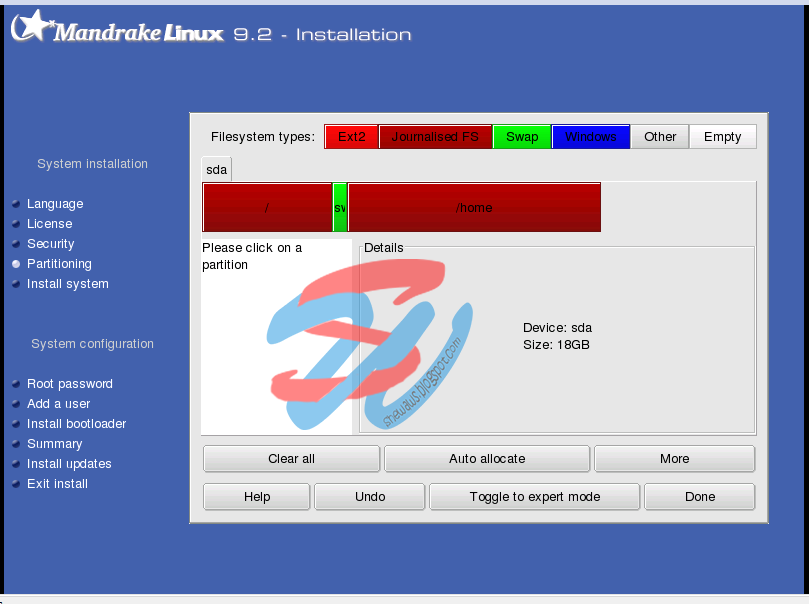Choose the green Swap filesystem type
Screen dimensions: 809x604
pyautogui.click(x=521, y=136)
